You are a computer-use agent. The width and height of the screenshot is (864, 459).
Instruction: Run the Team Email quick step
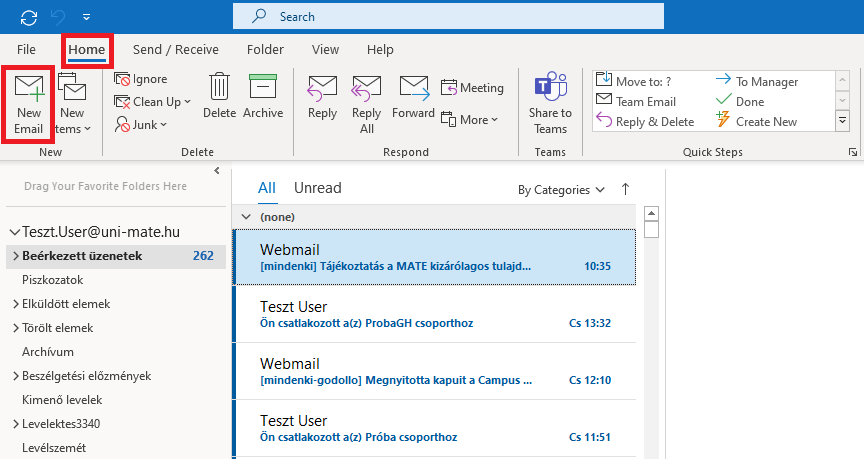[x=636, y=101]
